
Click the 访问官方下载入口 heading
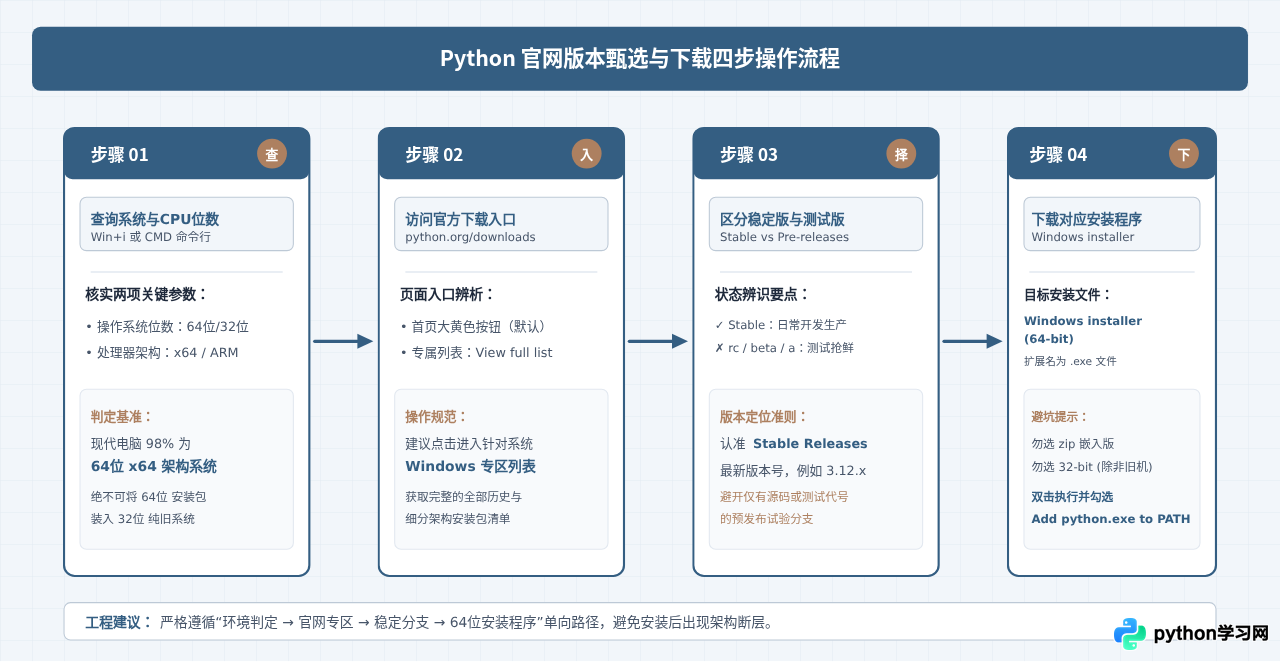point(461,219)
